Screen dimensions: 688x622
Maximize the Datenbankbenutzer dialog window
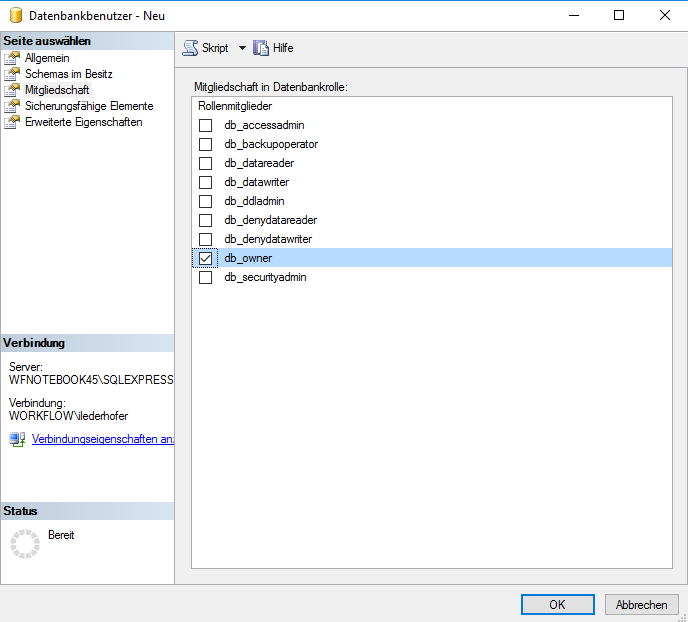619,15
